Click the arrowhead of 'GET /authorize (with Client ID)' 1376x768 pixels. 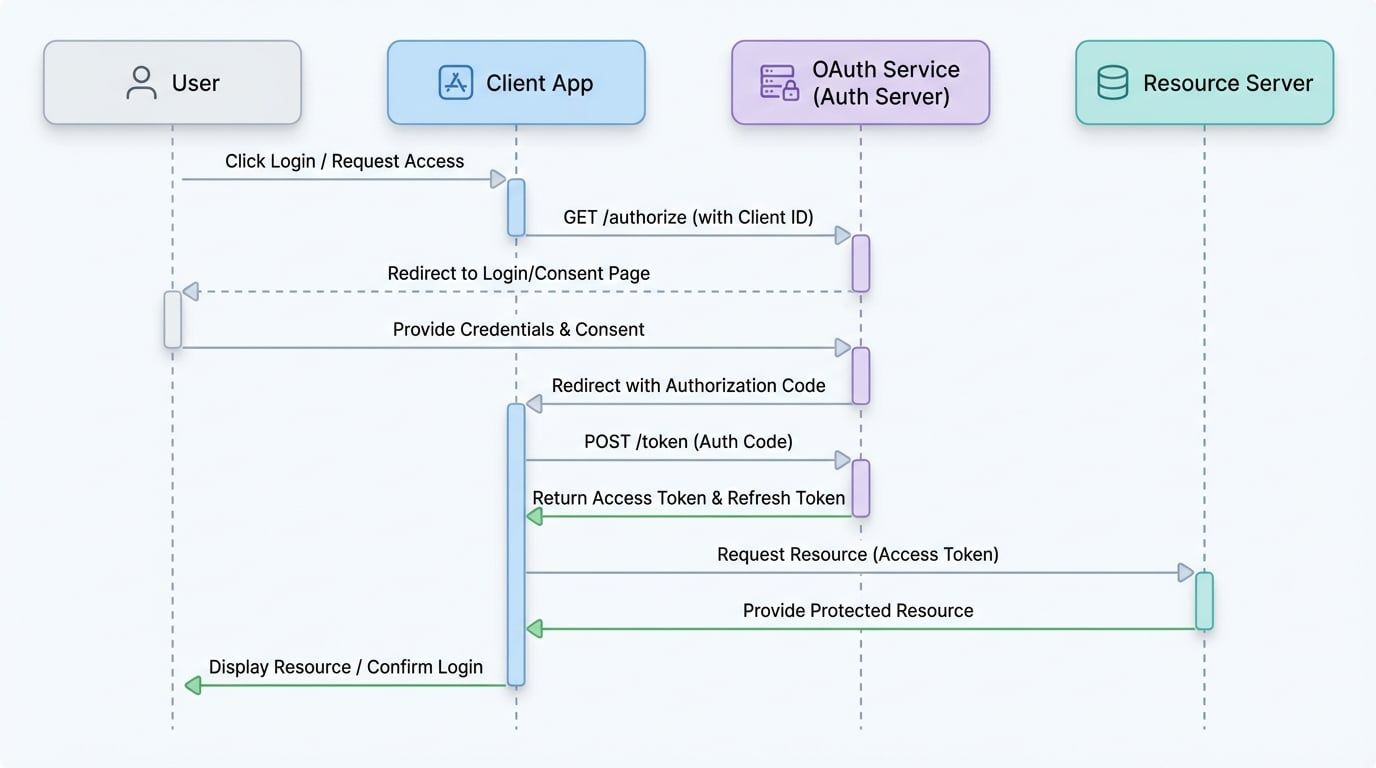click(x=841, y=235)
